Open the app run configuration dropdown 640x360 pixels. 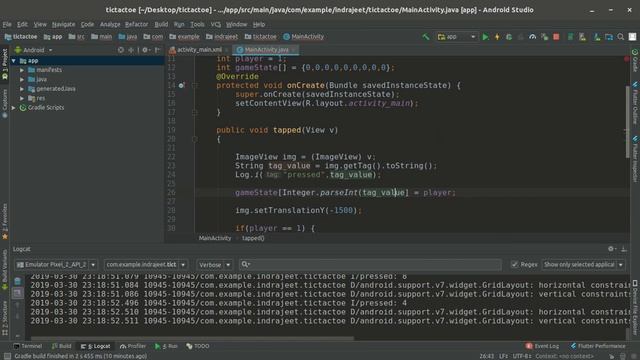click(x=456, y=37)
